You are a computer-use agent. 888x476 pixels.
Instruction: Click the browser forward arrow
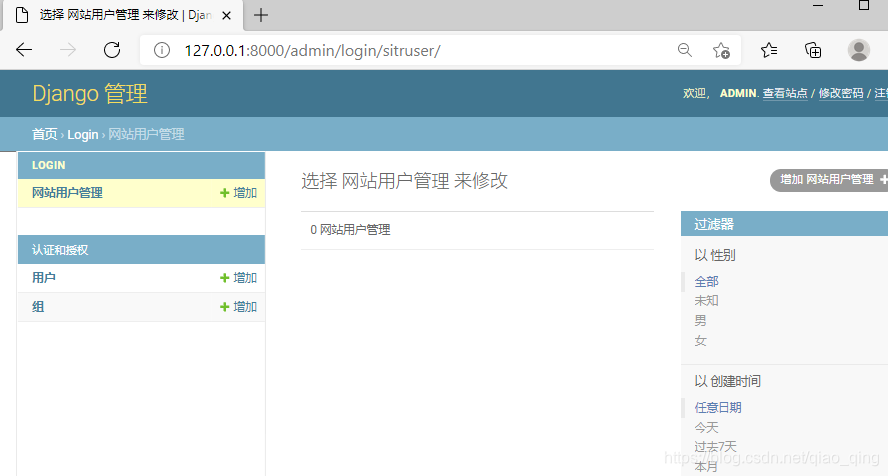(x=68, y=50)
